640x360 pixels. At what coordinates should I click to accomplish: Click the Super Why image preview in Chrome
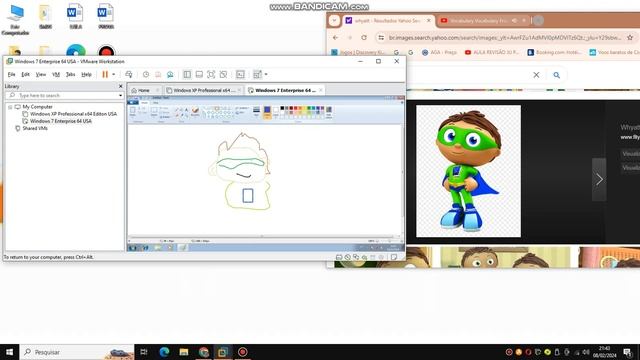(x=468, y=171)
